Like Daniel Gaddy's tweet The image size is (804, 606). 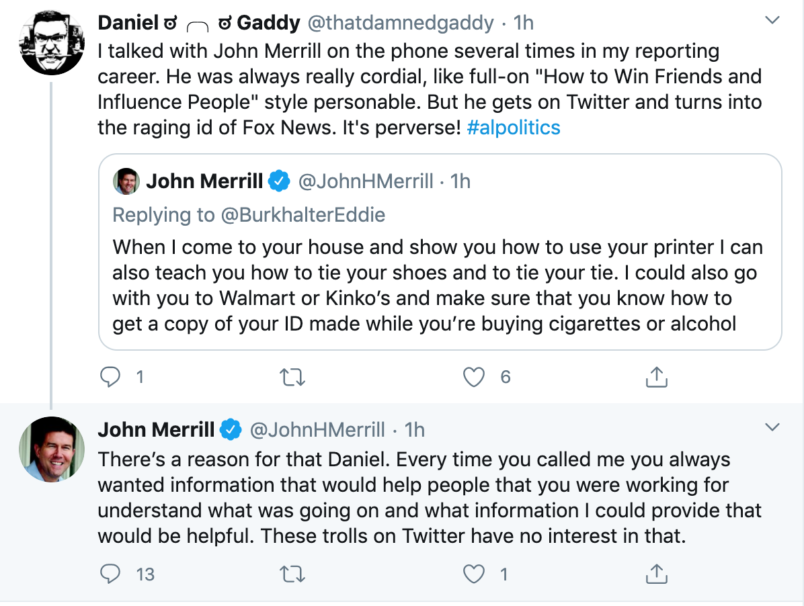(475, 377)
